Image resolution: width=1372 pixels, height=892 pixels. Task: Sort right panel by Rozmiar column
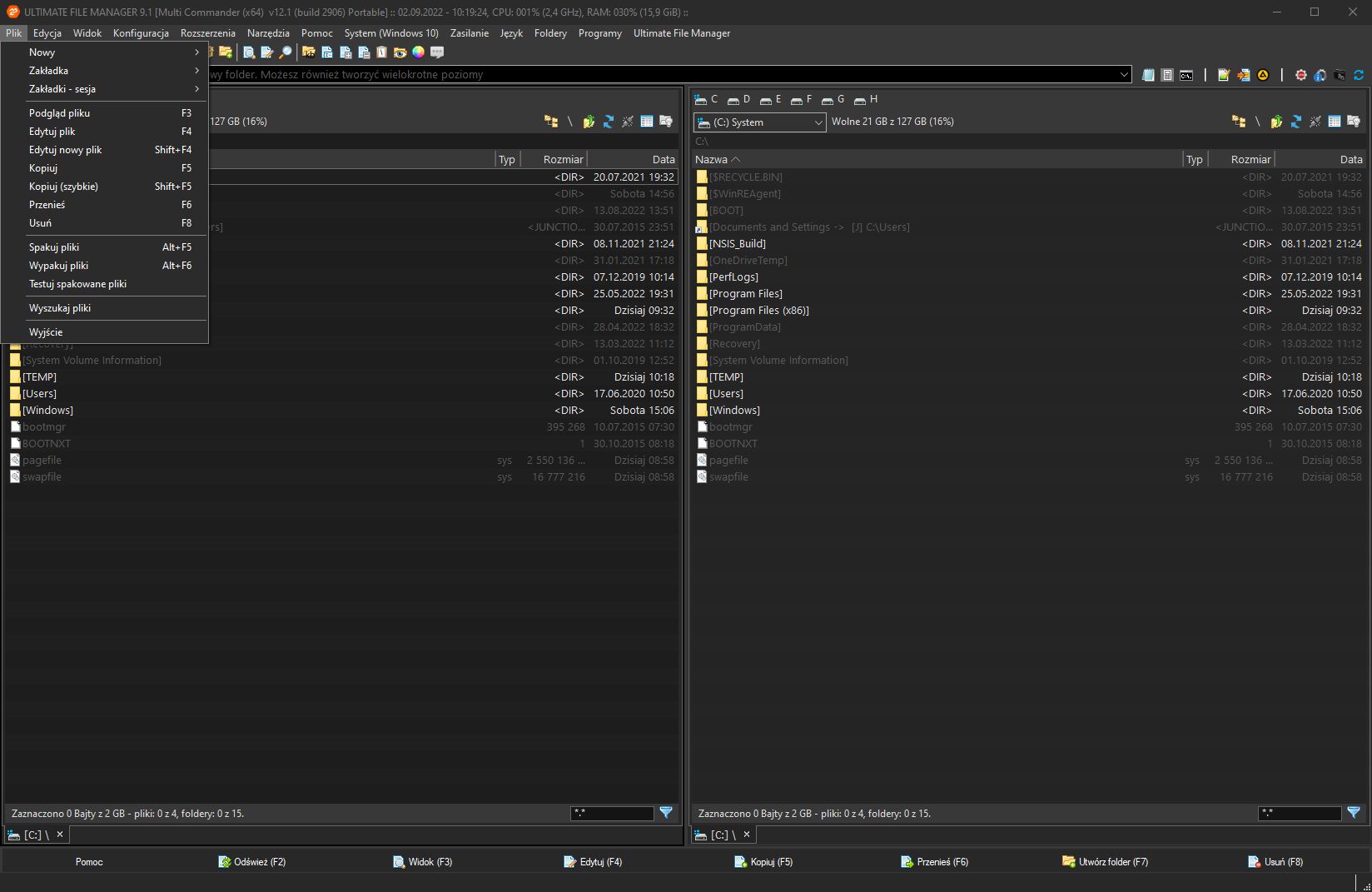1240,159
